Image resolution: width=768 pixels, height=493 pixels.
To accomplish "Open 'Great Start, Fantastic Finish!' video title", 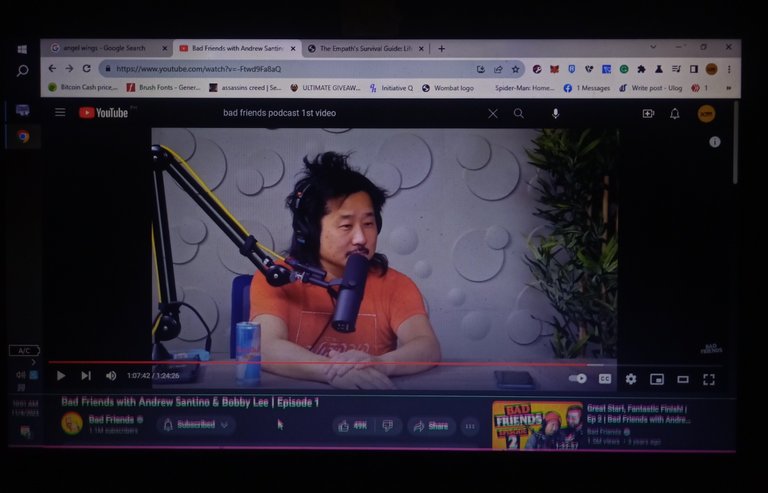I will tap(638, 414).
